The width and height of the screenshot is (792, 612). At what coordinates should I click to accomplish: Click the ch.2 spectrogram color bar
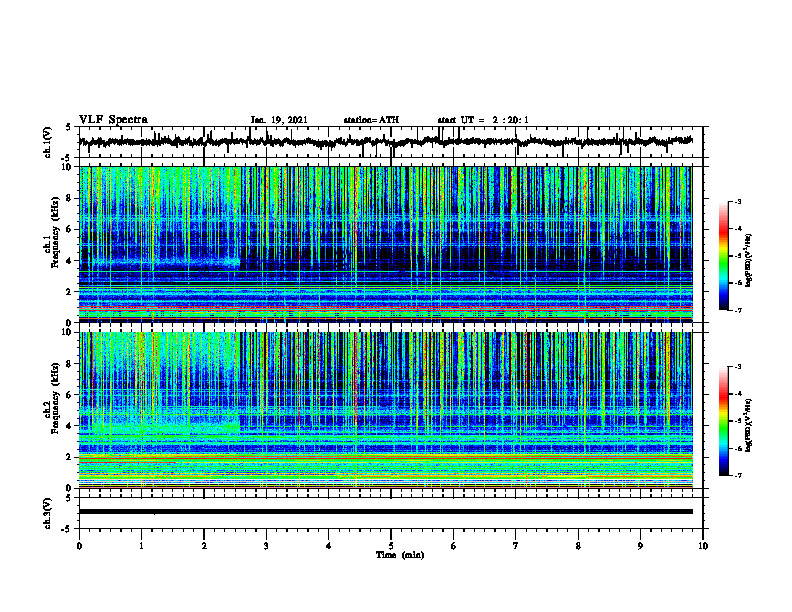pyautogui.click(x=723, y=421)
